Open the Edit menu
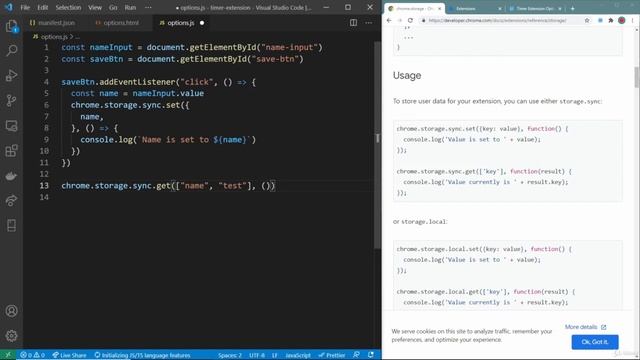Screen dimensions: 640x360 pos(42,7)
